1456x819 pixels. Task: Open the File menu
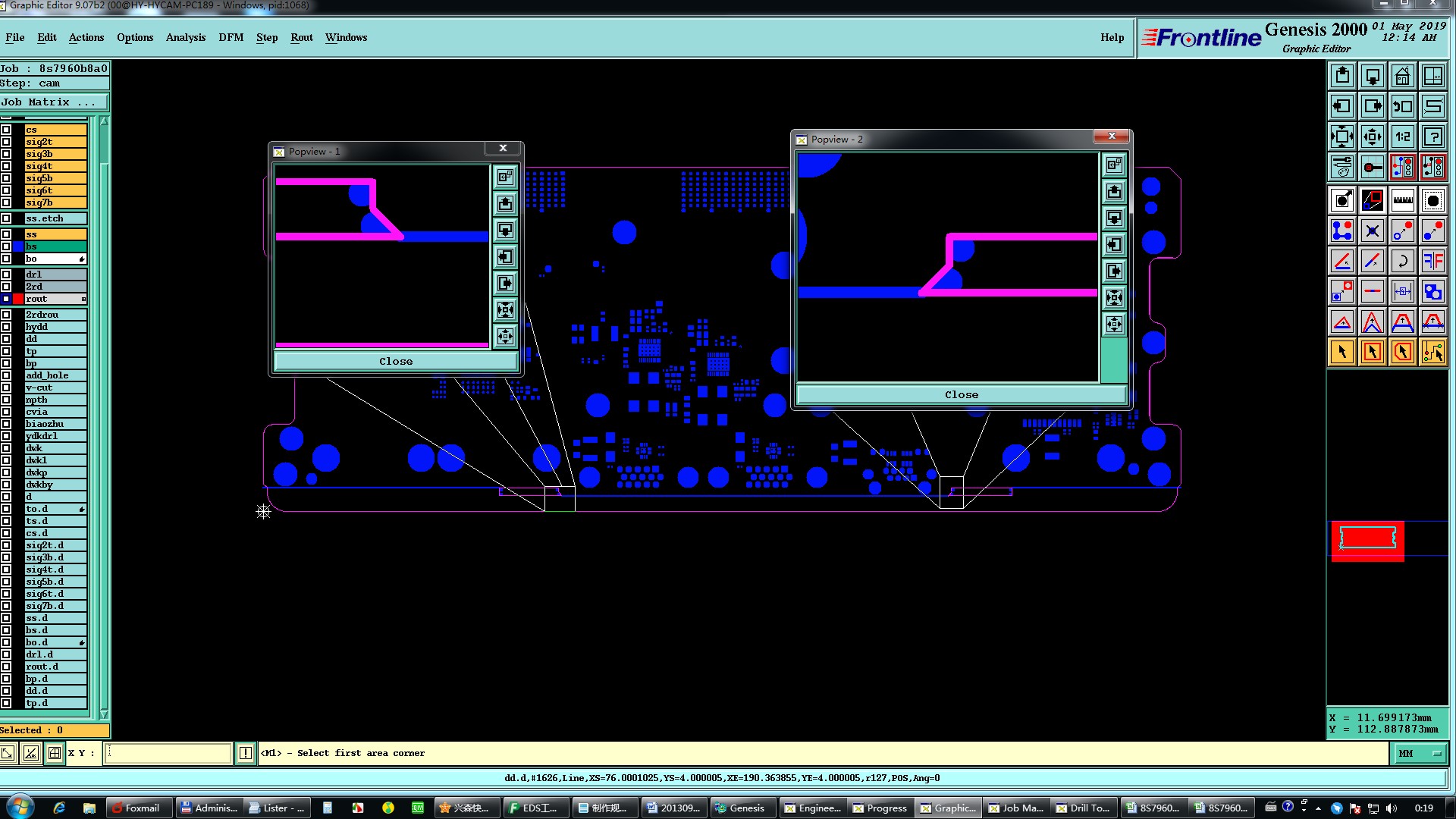click(x=15, y=37)
